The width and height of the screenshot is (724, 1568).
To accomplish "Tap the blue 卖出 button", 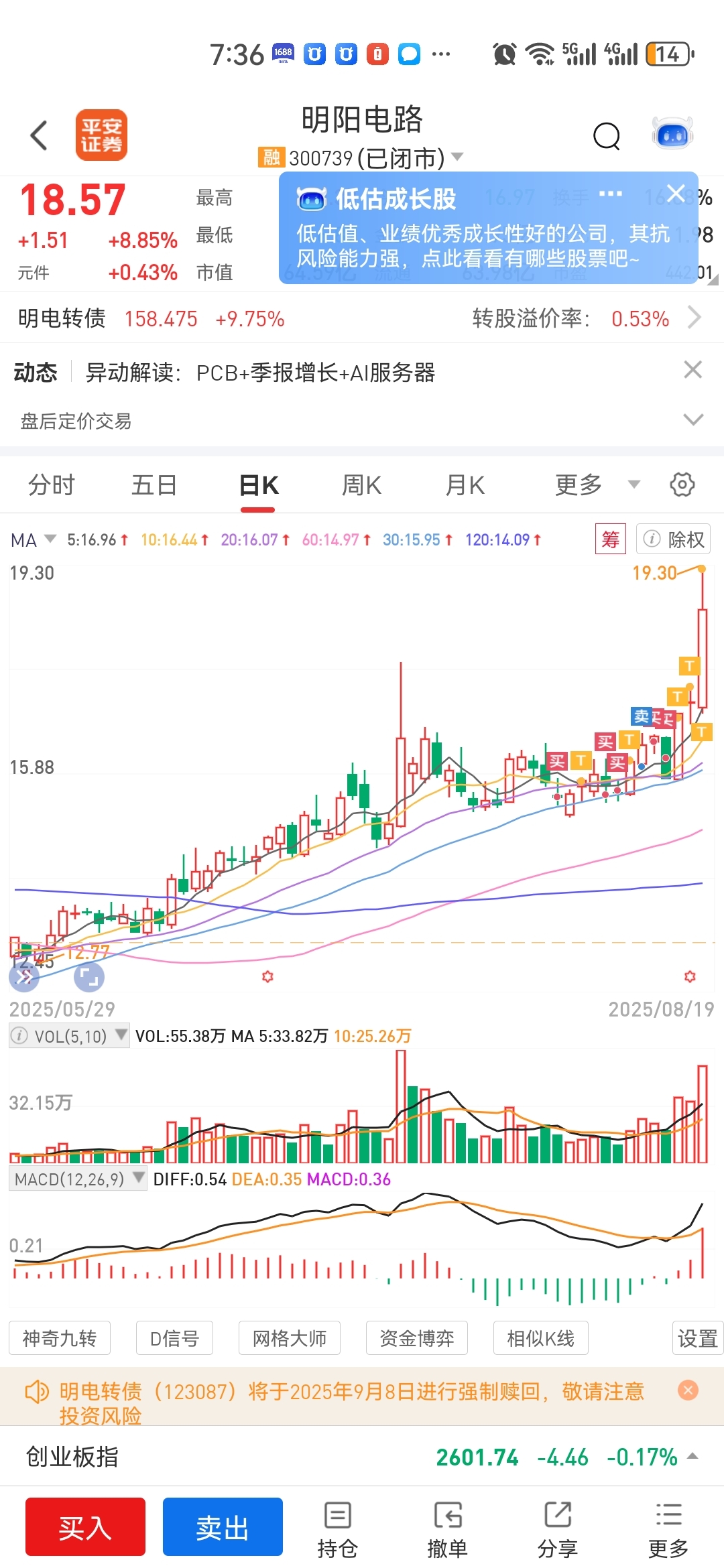I will [x=223, y=1526].
